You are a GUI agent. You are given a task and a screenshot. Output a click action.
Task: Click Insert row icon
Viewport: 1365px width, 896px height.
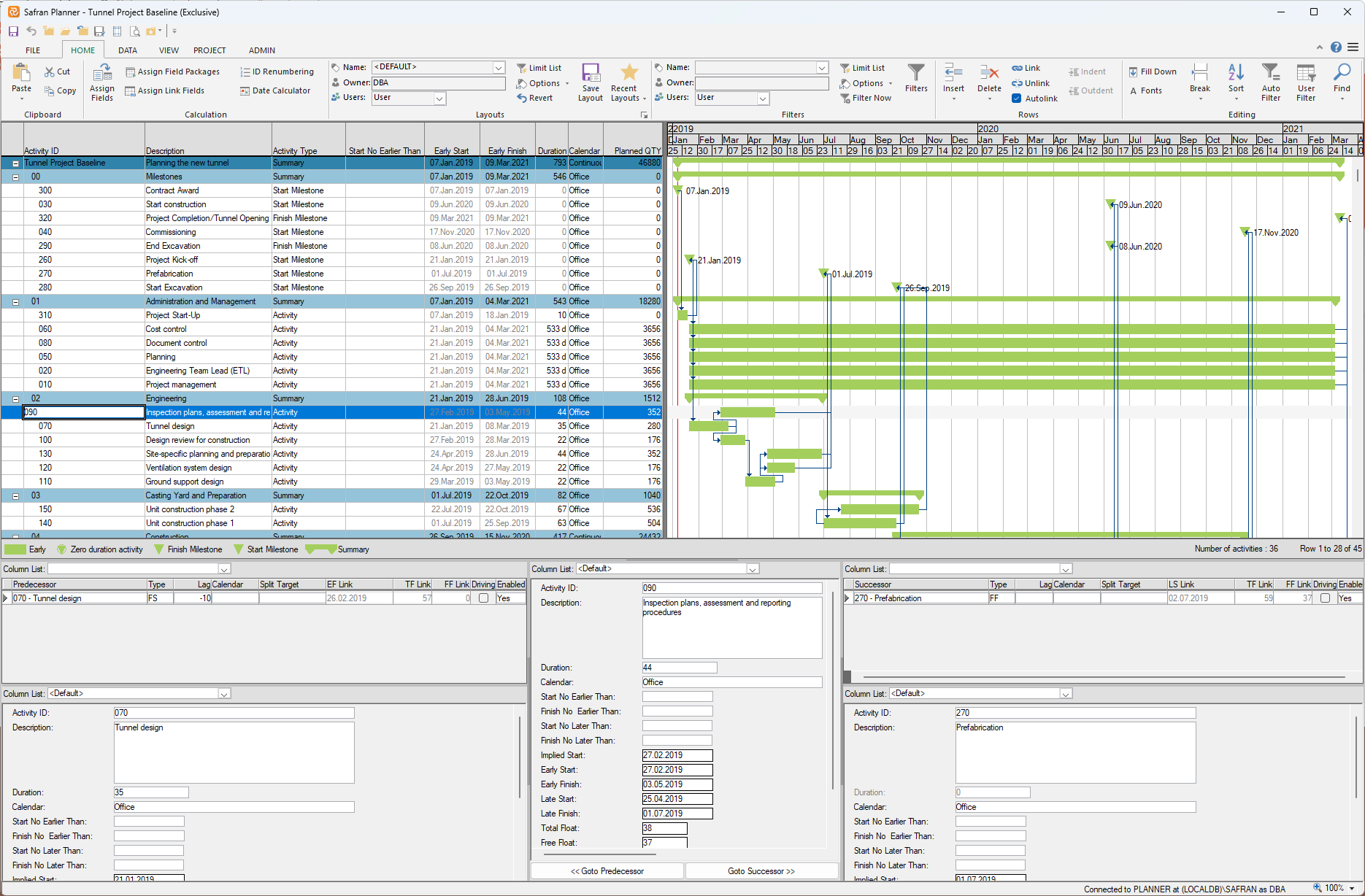953,72
